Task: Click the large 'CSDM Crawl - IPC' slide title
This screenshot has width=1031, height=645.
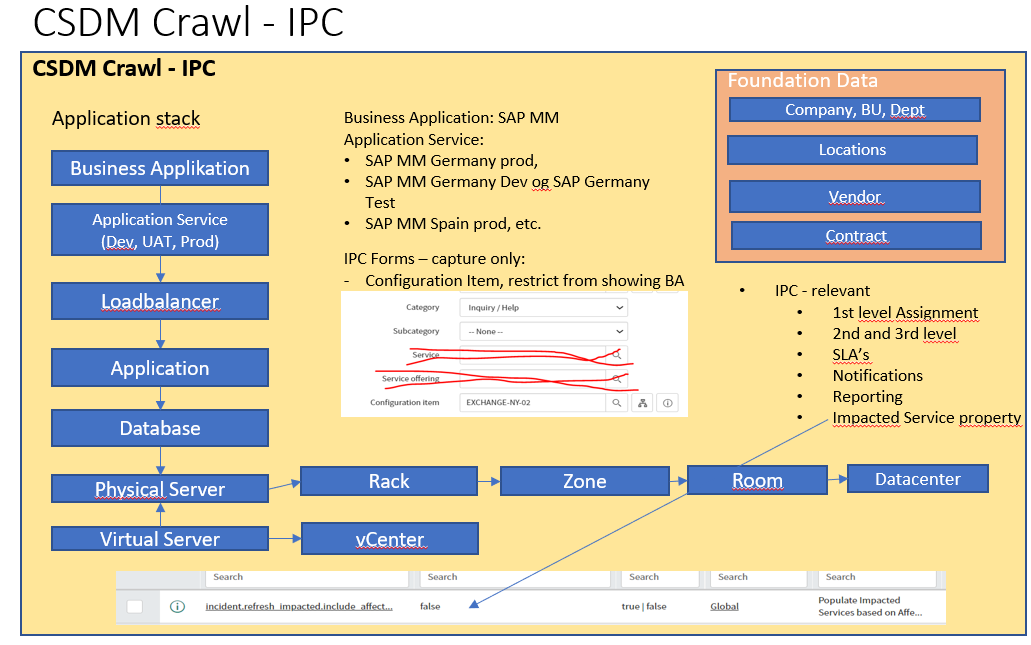Action: pyautogui.click(x=189, y=22)
